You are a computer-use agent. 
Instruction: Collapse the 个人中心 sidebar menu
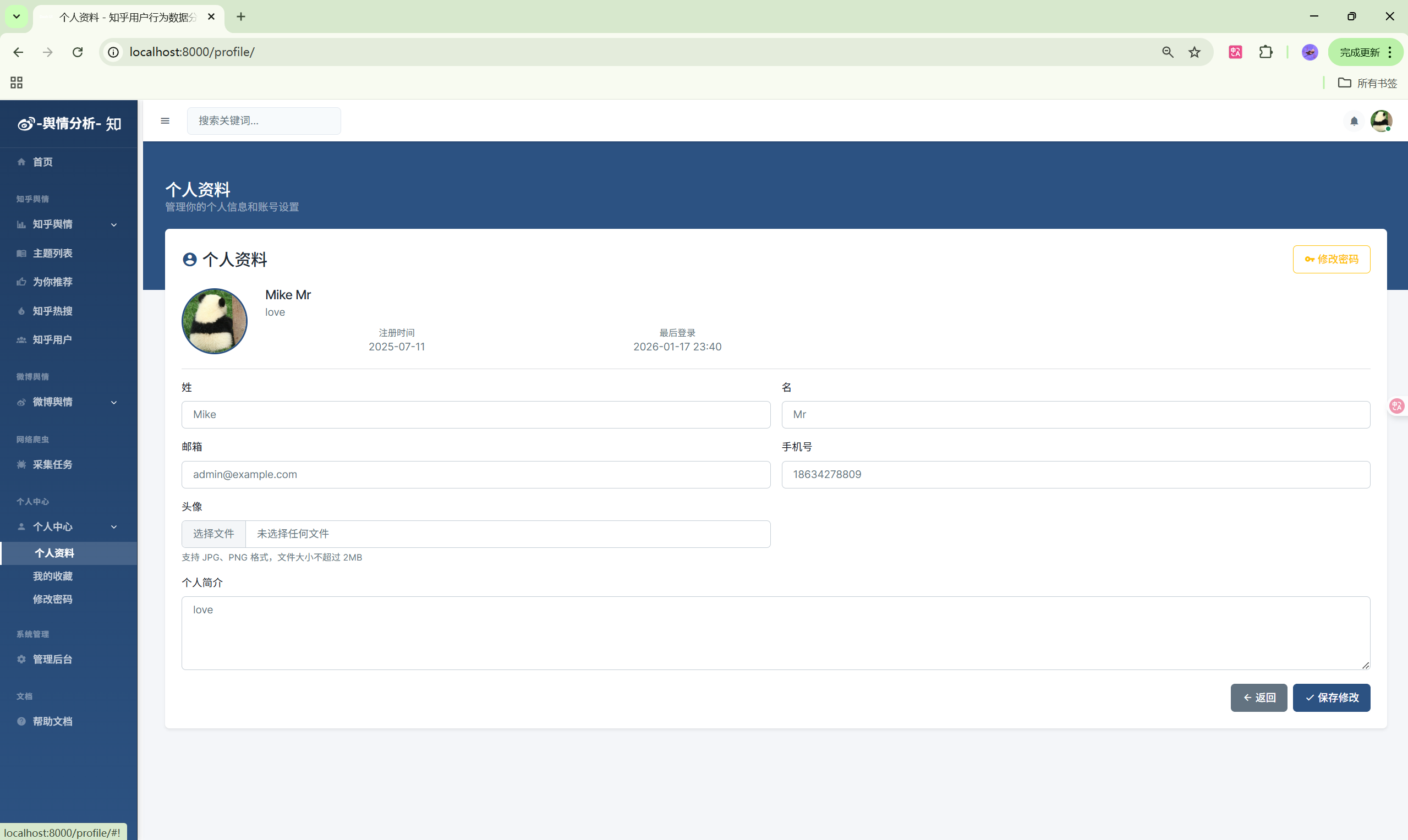click(68, 526)
